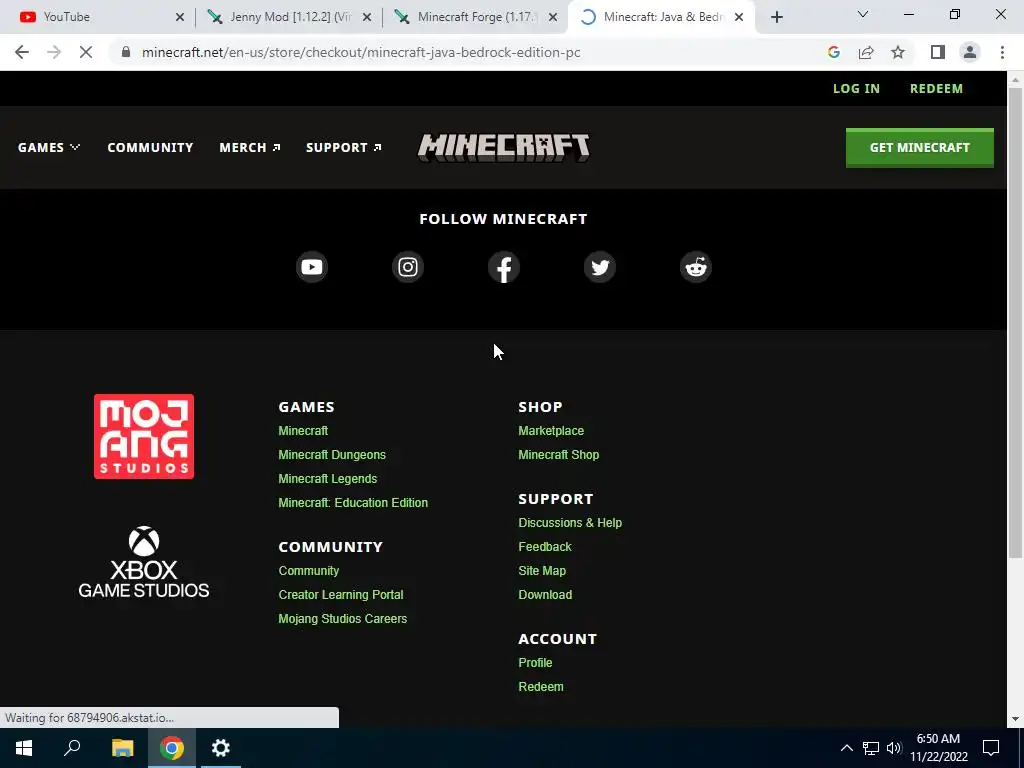Screen dimensions: 1024x768
Task: Open tab search chevron in Chrome
Action: tap(863, 14)
